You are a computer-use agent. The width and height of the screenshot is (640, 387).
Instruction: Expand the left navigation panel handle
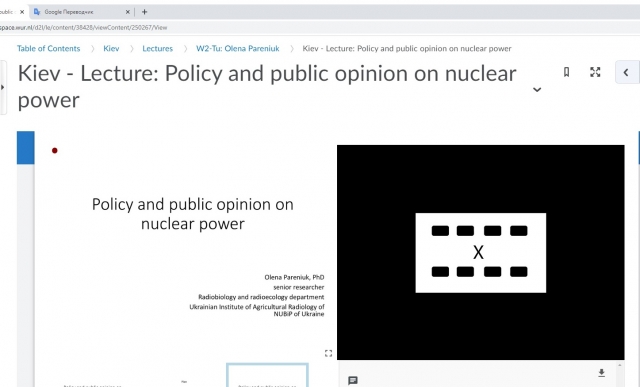click(3, 87)
